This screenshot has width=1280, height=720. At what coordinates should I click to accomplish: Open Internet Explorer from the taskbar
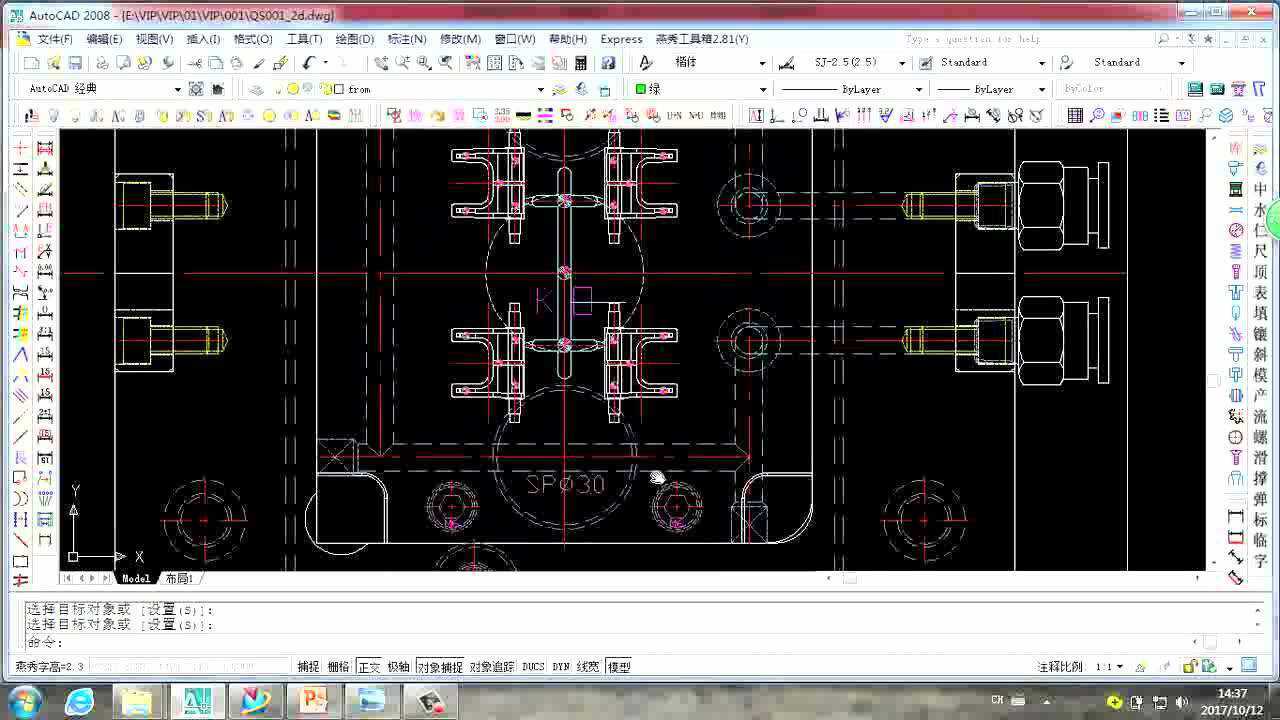tap(80, 702)
